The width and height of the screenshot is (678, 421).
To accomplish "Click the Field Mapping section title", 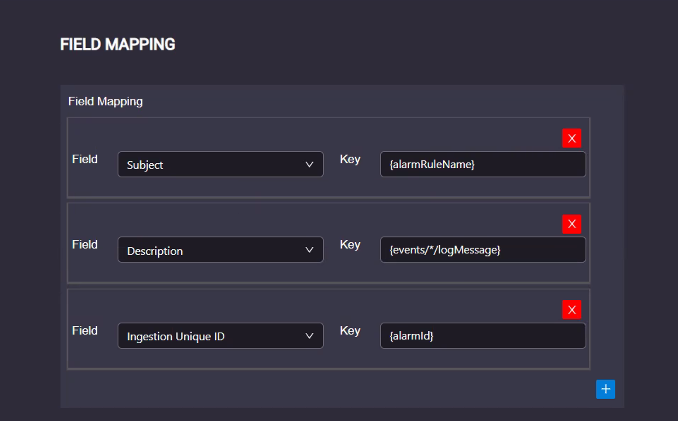I will (x=106, y=102).
